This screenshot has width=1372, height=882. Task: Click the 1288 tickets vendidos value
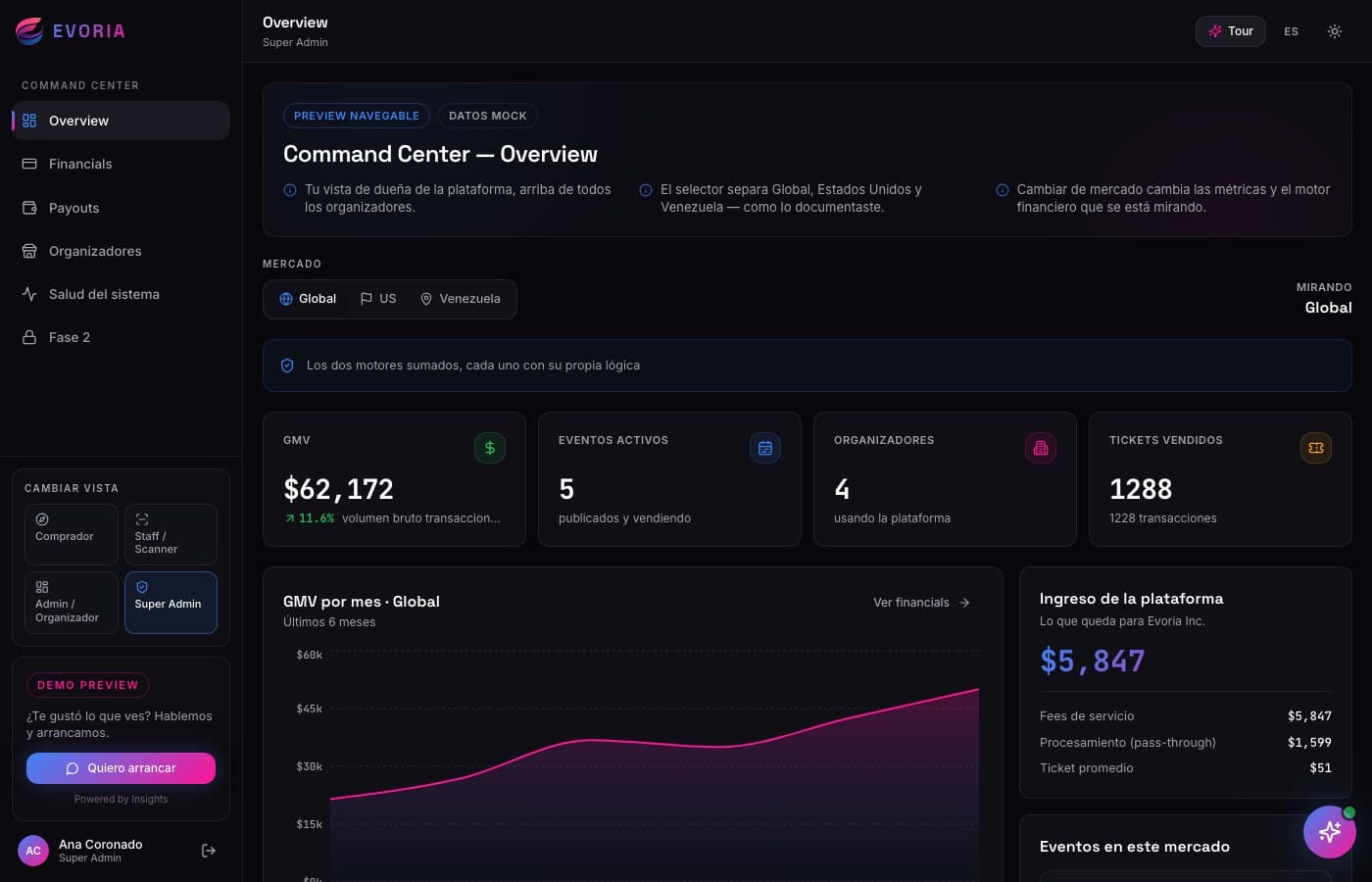click(x=1141, y=489)
